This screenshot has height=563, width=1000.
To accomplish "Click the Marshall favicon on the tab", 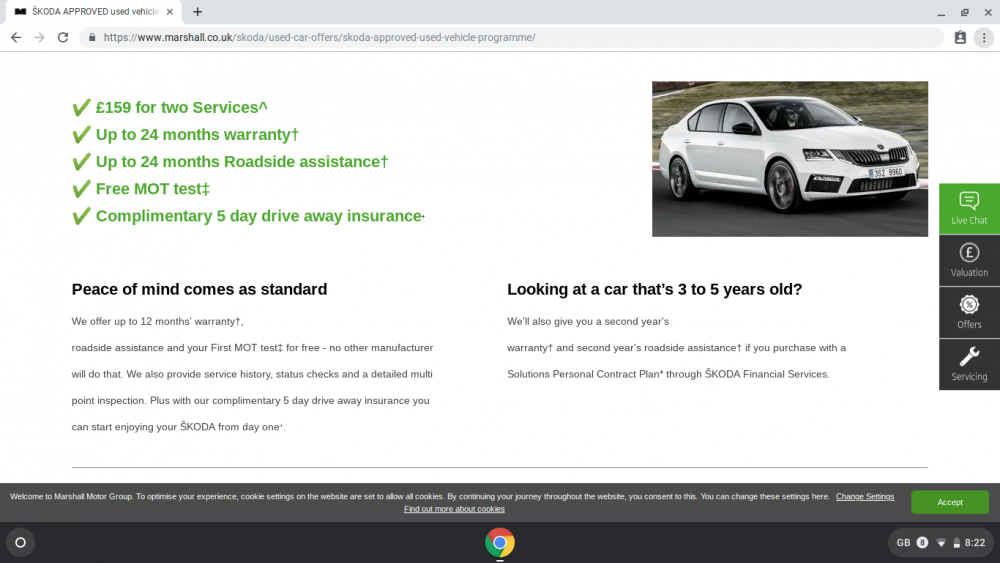I will [x=20, y=11].
